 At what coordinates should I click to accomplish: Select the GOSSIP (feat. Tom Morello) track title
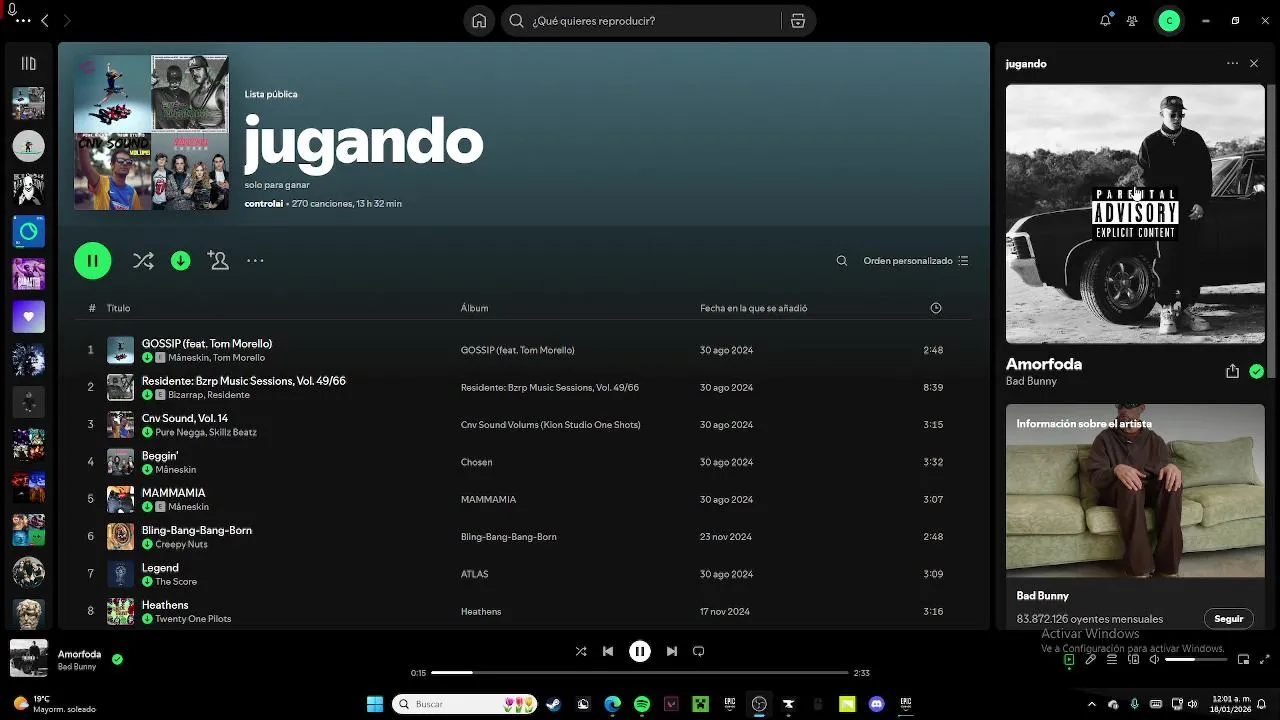coord(207,343)
